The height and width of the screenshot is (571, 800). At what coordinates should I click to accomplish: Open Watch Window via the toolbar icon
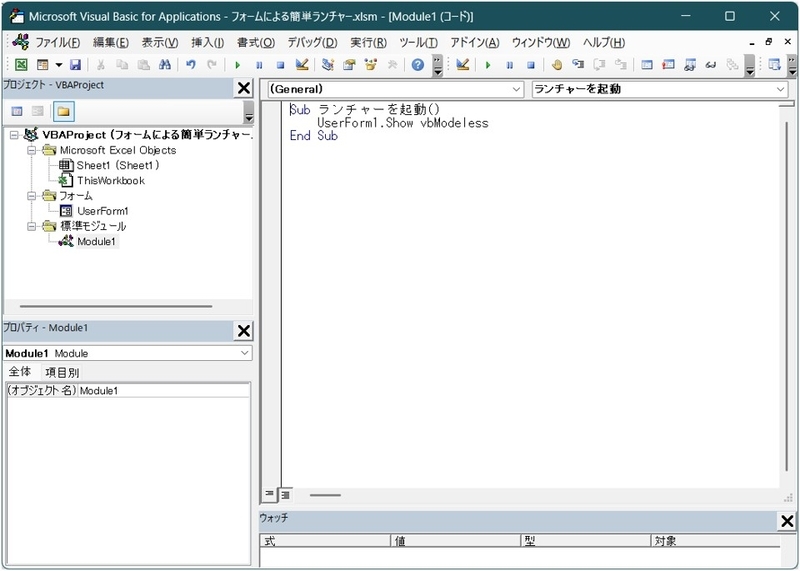tap(690, 65)
